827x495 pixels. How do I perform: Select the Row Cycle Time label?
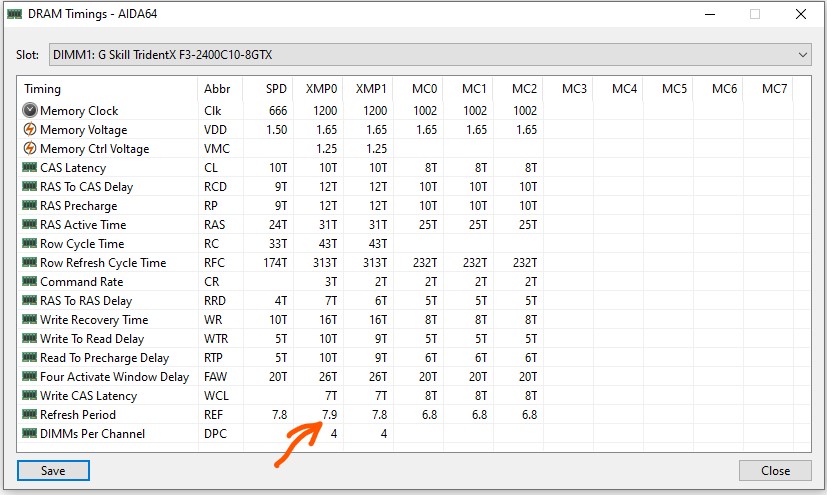point(82,244)
